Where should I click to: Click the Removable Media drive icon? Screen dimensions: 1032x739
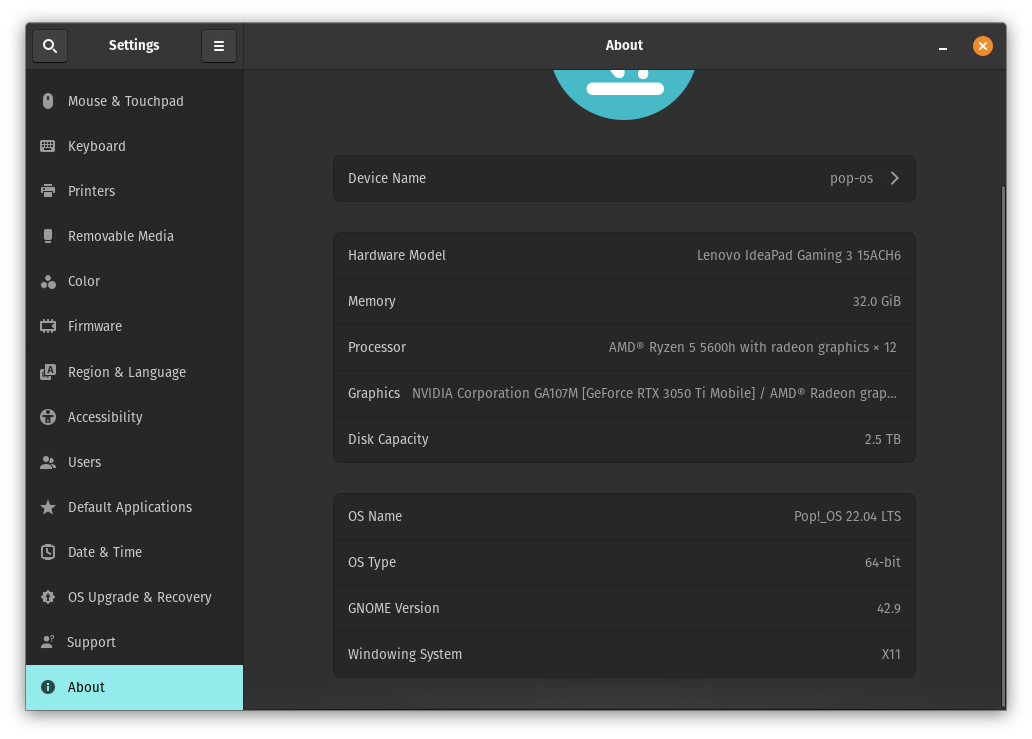coord(48,236)
